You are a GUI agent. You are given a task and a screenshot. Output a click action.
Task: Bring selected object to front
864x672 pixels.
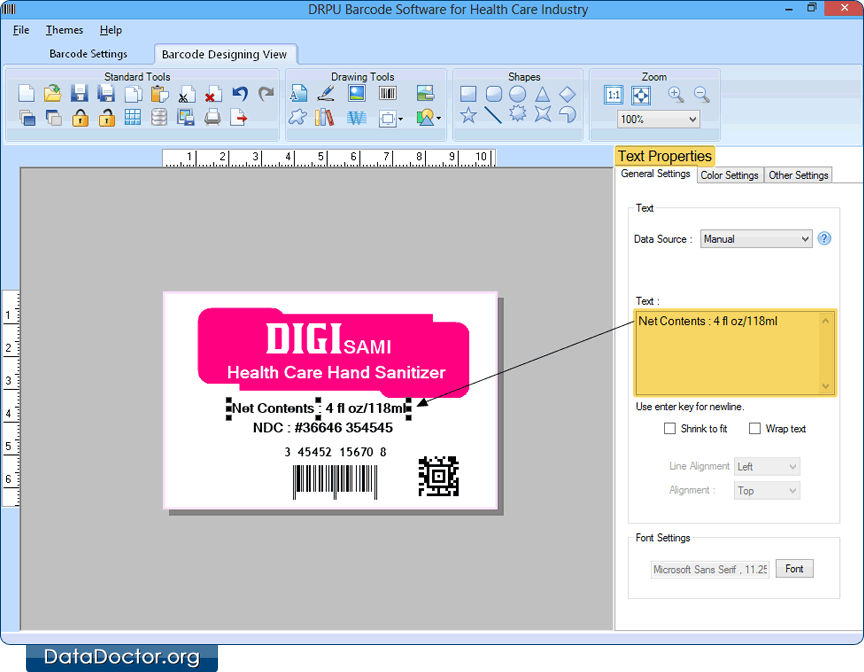(26, 117)
